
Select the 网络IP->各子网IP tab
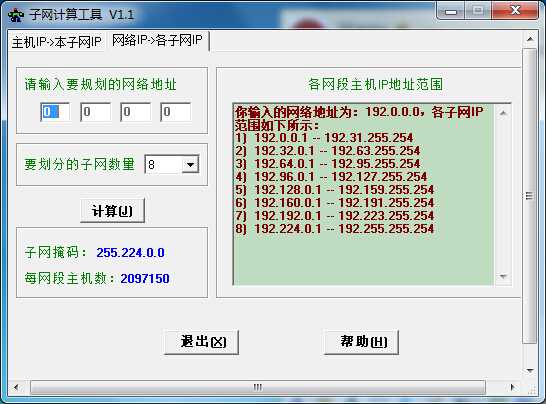(157, 40)
